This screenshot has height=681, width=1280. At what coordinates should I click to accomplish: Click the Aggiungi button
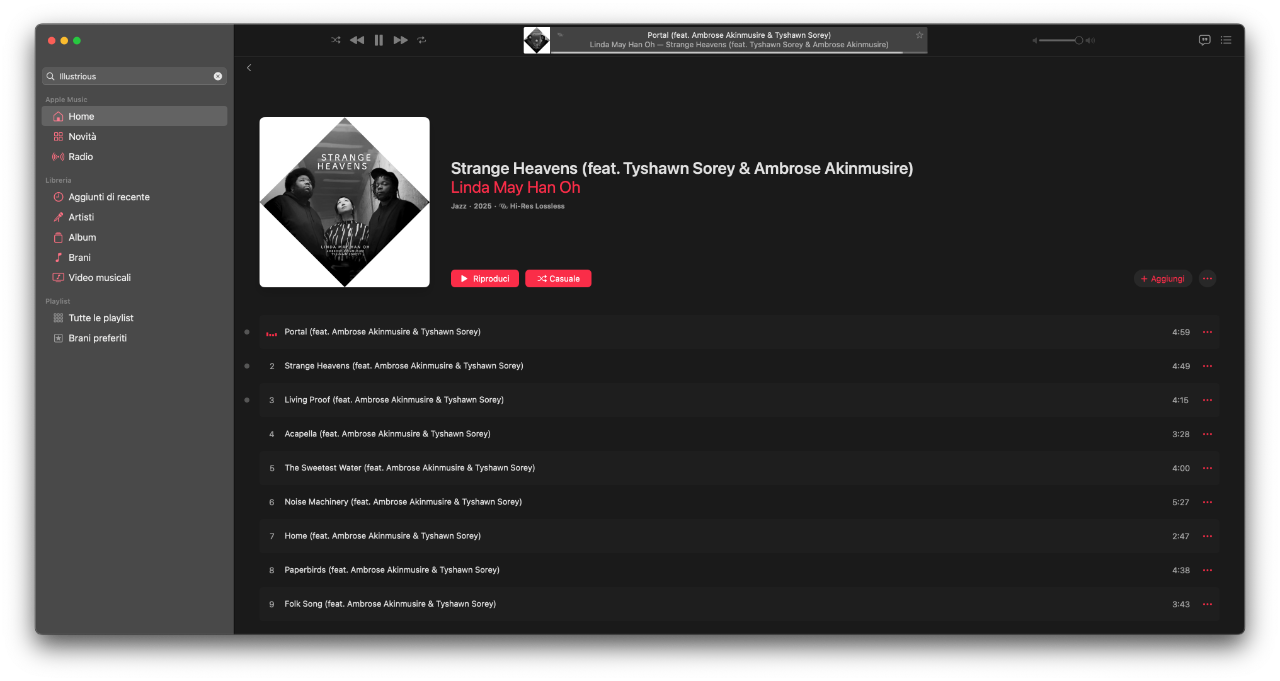[1163, 279]
